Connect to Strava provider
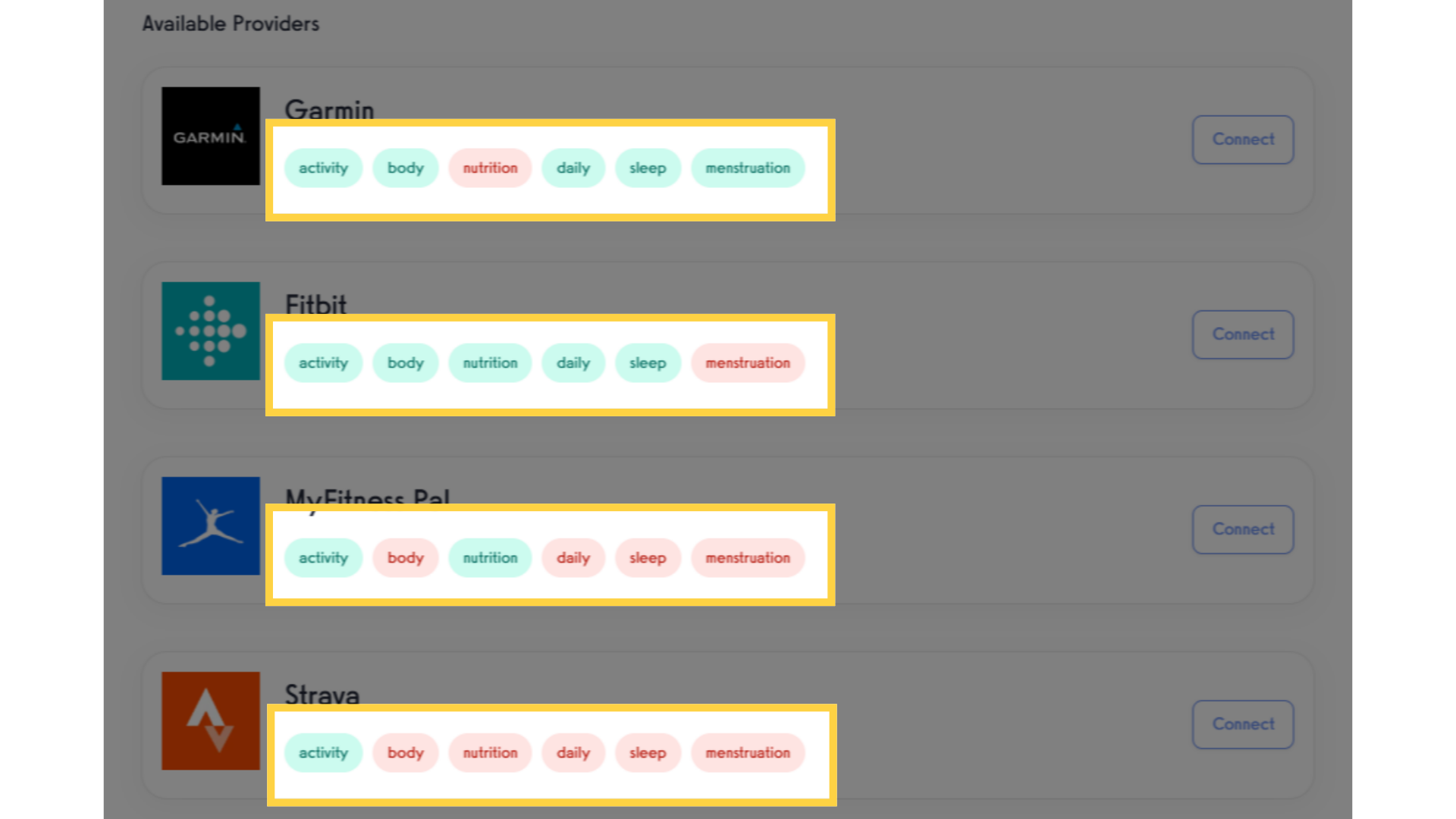 (1243, 724)
